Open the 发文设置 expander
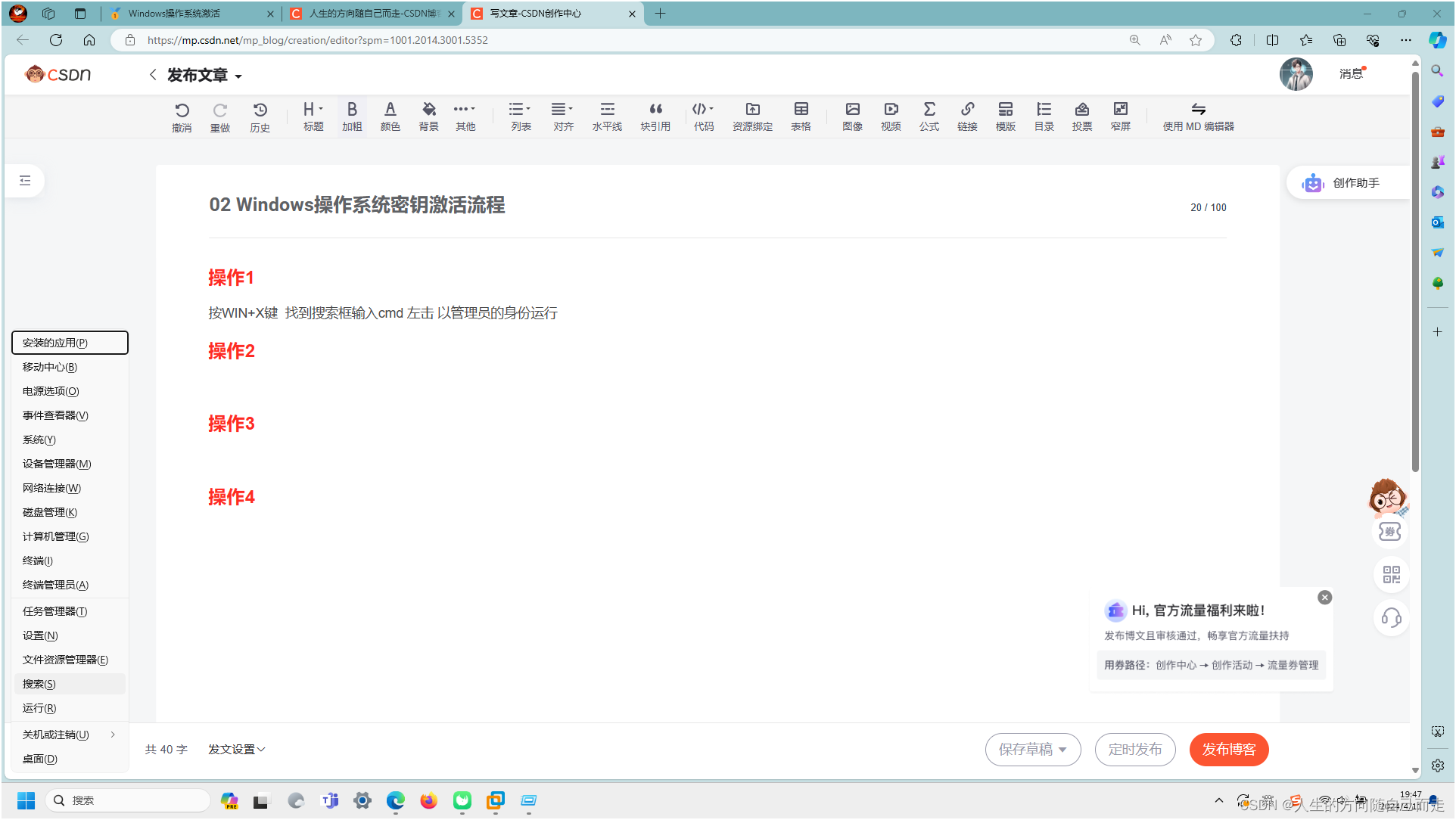Image resolution: width=1456 pixels, height=820 pixels. pyautogui.click(x=237, y=749)
